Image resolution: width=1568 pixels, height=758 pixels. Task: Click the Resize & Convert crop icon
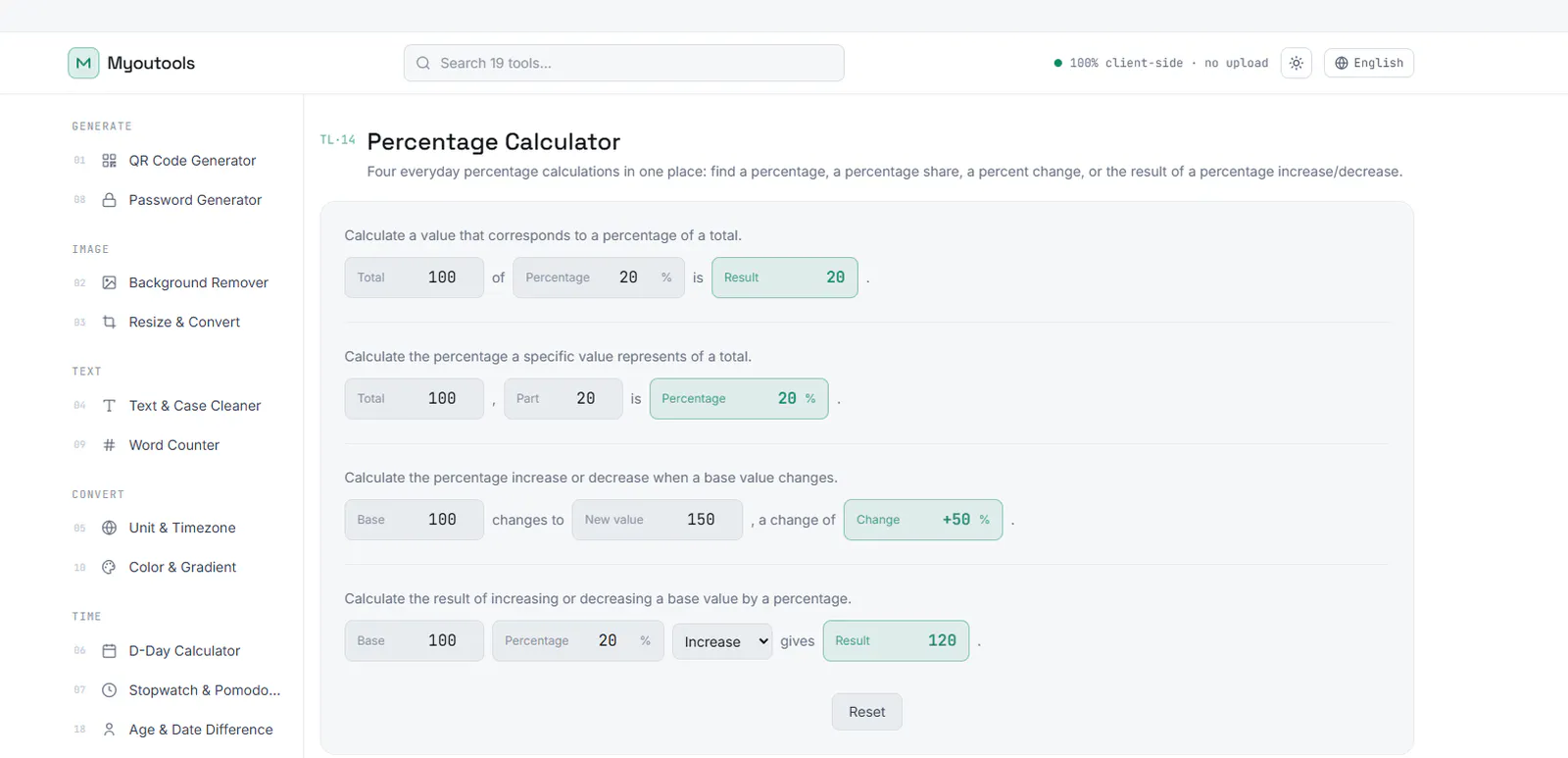[110, 322]
